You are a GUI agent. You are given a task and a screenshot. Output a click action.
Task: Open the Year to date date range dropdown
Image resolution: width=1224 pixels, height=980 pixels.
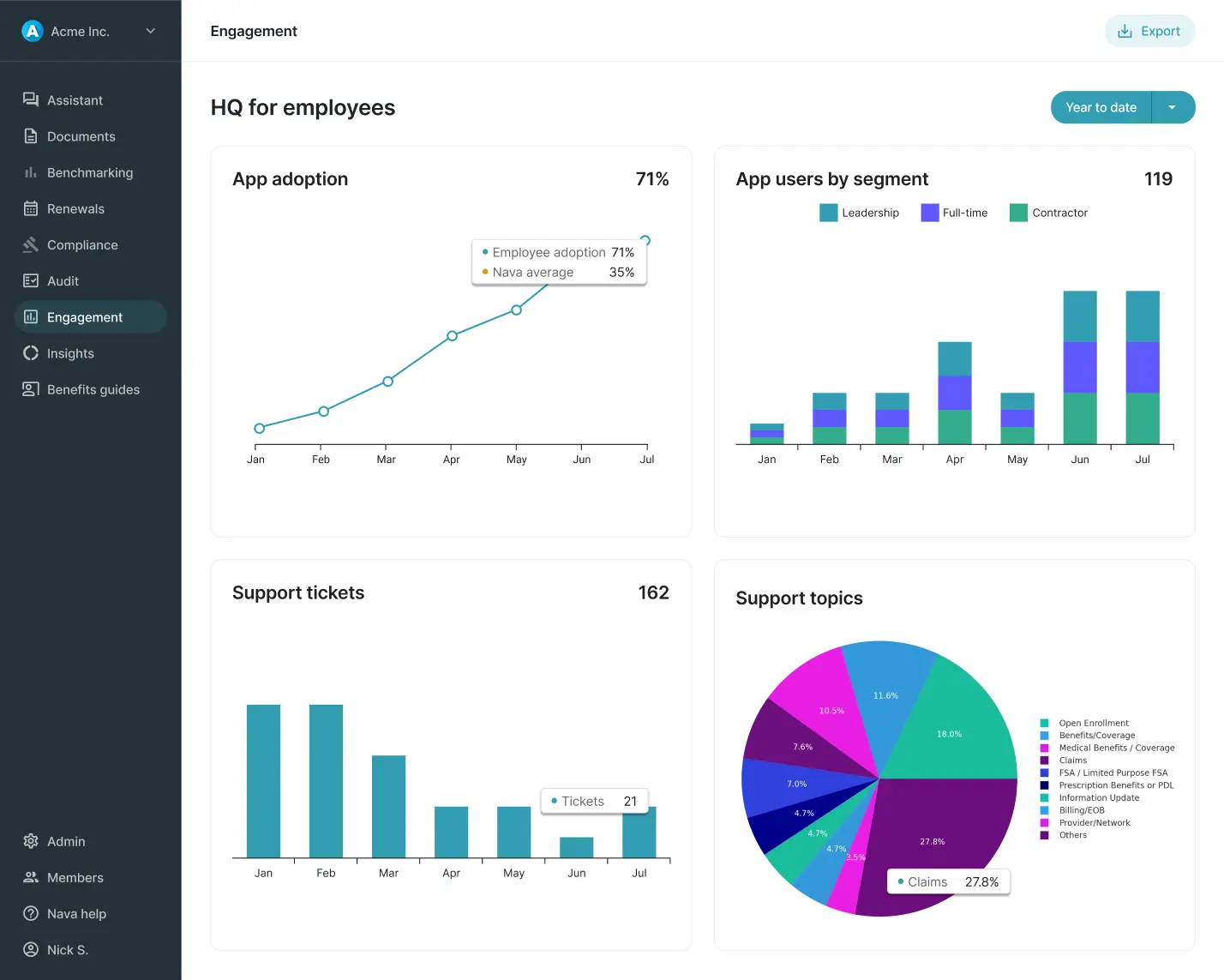[x=1101, y=107]
